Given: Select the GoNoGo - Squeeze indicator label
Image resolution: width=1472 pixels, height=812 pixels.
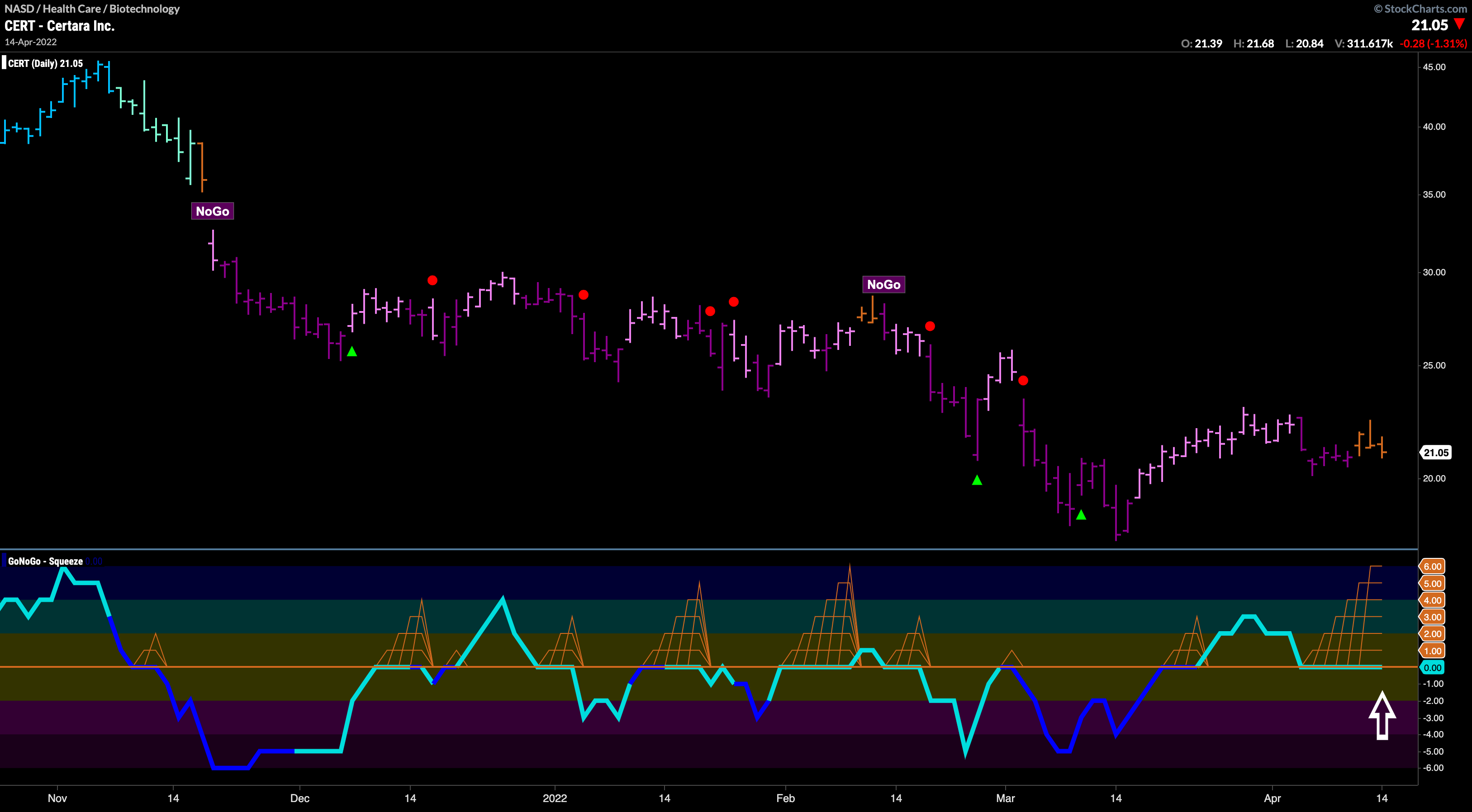Looking at the screenshot, I should [x=45, y=562].
